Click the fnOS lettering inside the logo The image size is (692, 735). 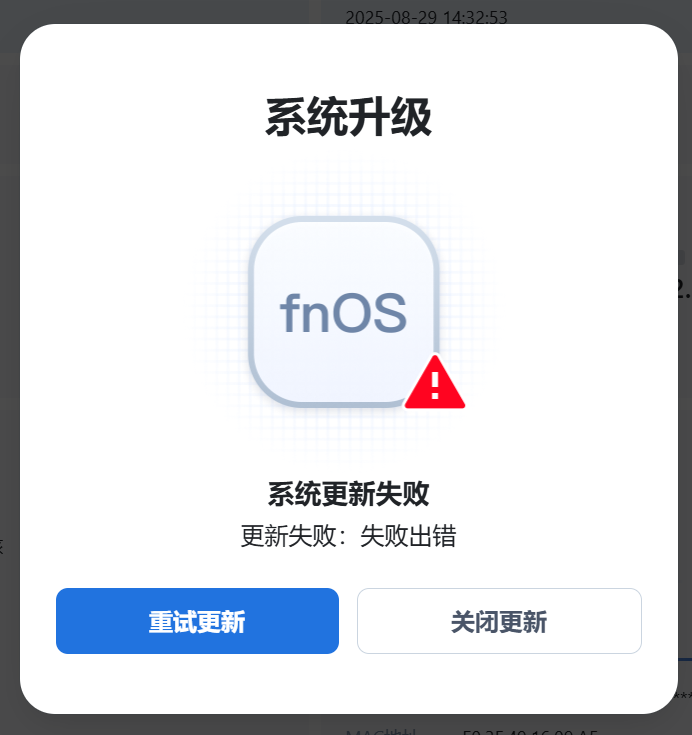343,313
